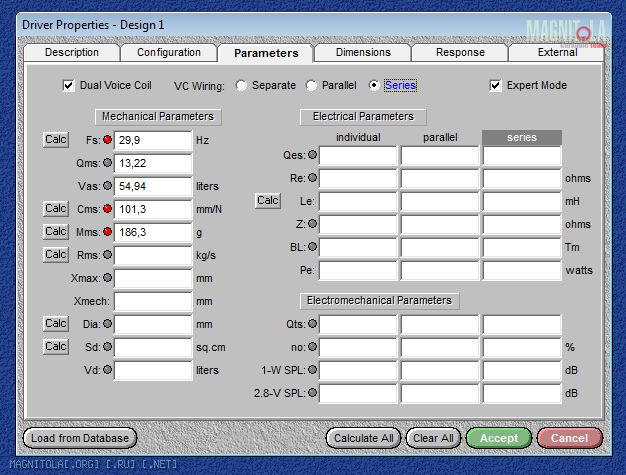Image resolution: width=626 pixels, height=475 pixels.
Task: Click the red indicator dot beside Mms
Action: [x=108, y=232]
